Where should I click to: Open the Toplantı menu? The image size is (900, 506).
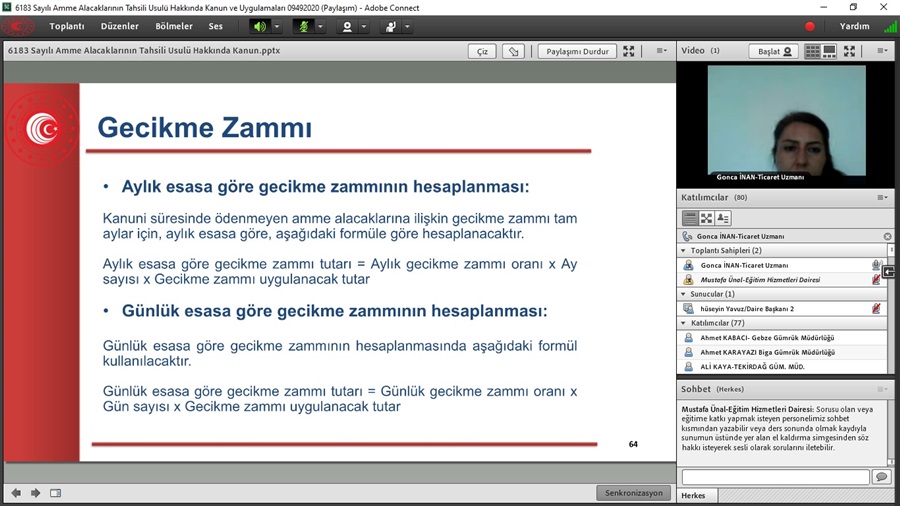click(x=67, y=26)
